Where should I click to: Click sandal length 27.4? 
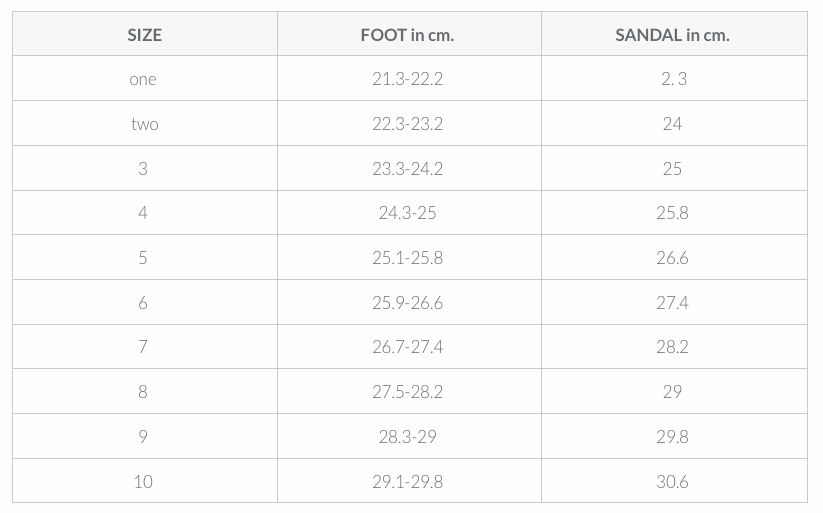[672, 303]
